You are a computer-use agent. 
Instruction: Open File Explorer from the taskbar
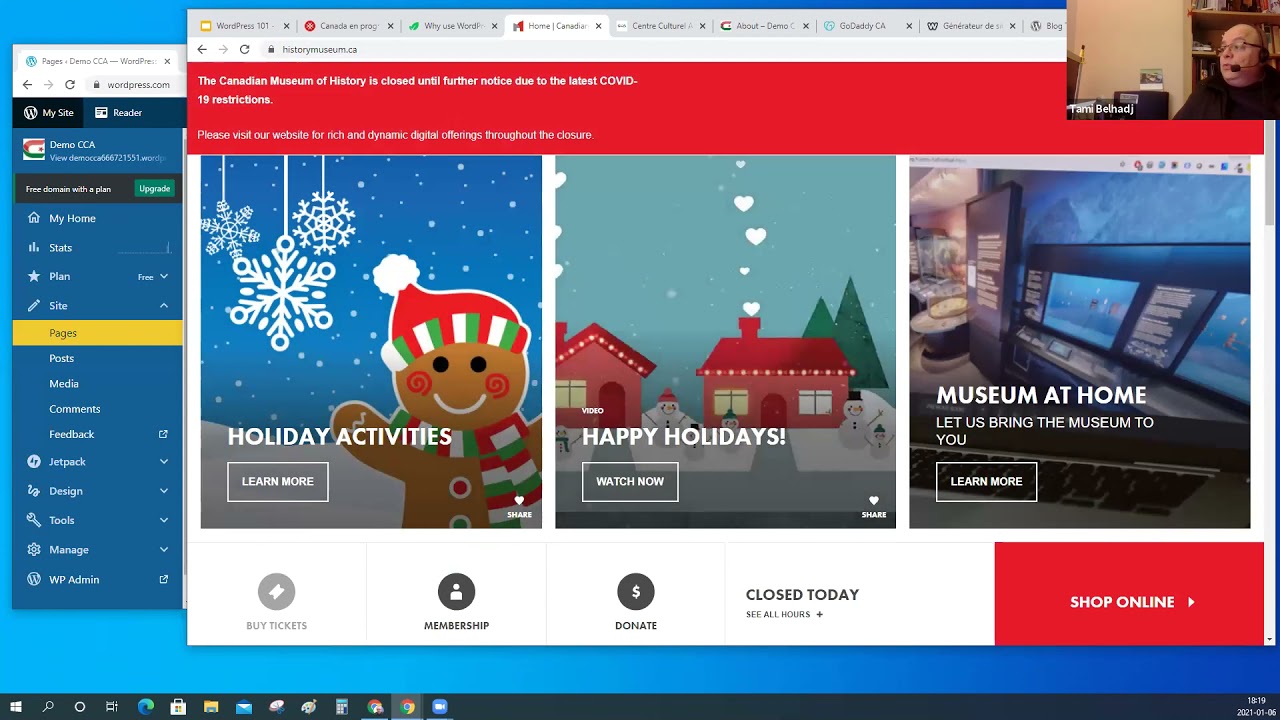tap(211, 707)
